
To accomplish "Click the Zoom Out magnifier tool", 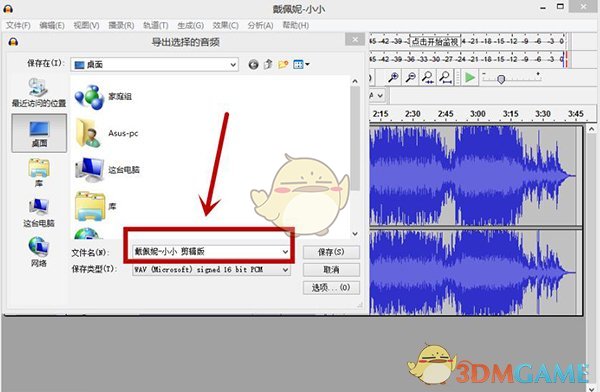I will [411, 77].
